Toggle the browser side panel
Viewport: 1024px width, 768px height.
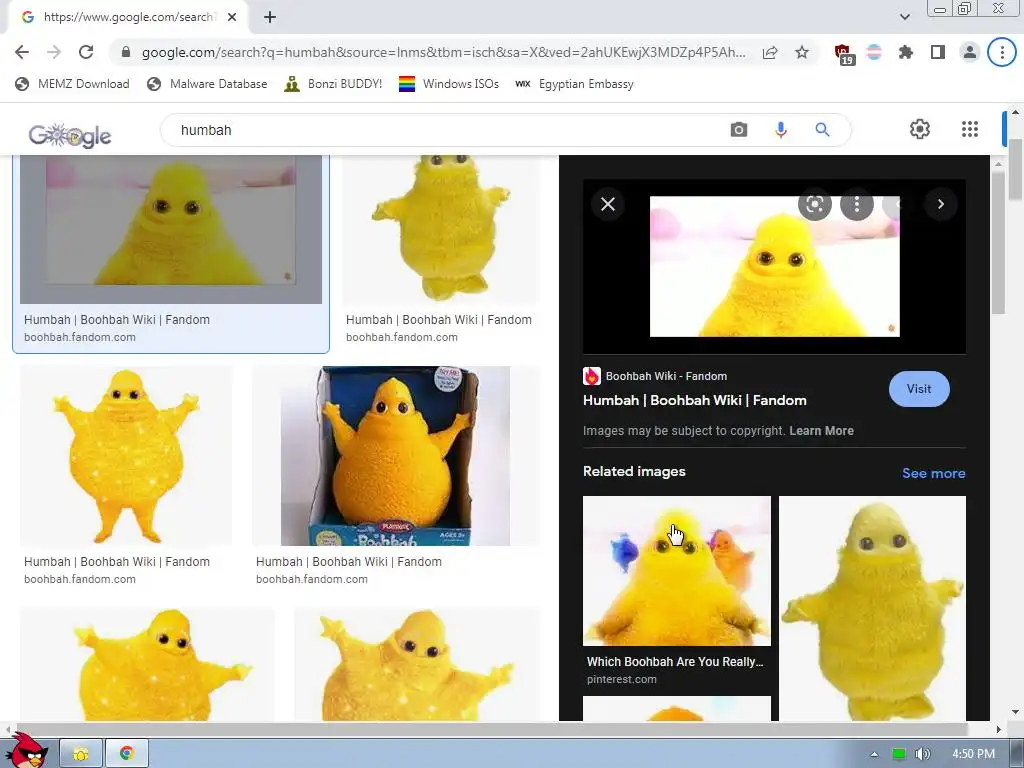pos(938,52)
